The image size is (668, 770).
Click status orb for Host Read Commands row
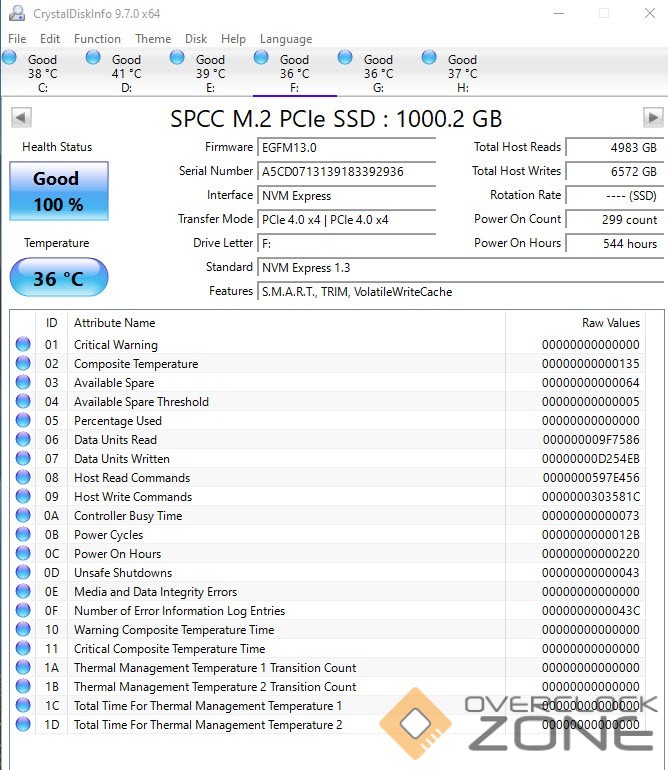coord(23,477)
